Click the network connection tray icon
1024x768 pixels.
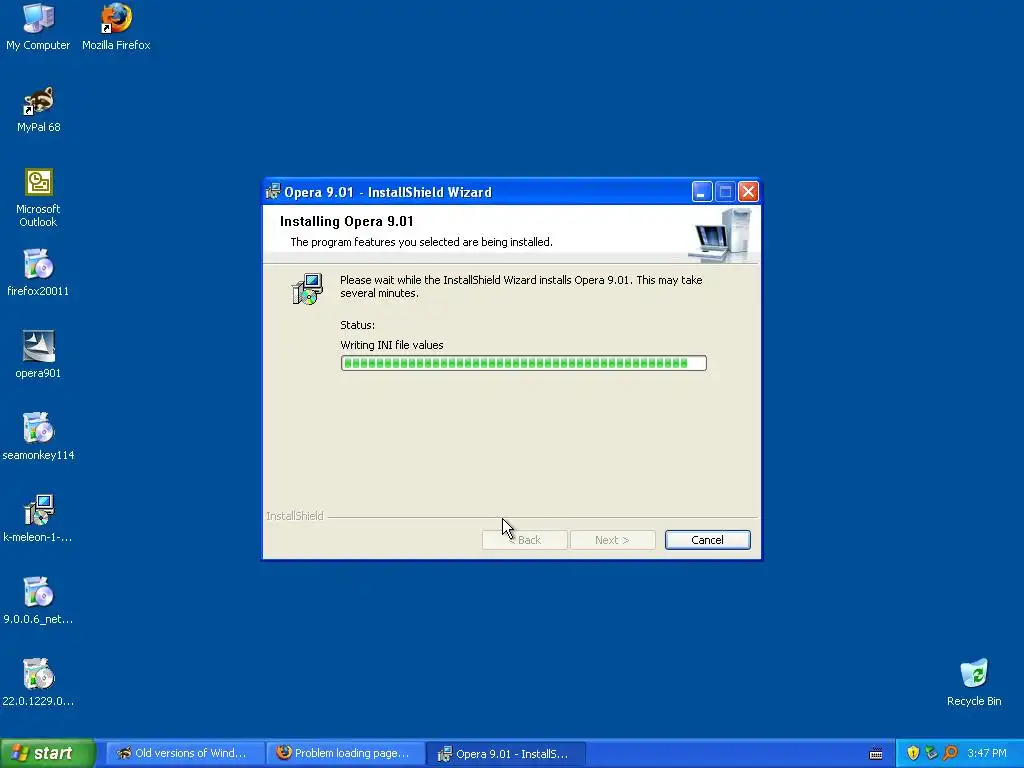931,753
